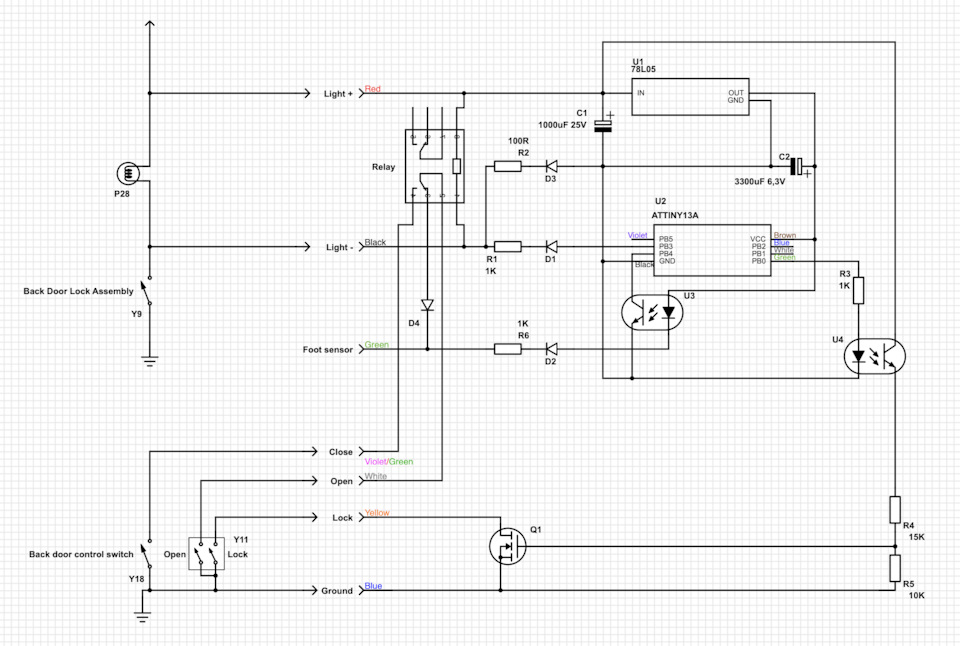Click the Q1 MOSFET symbol
Screen dimensions: 960x646
(508, 546)
